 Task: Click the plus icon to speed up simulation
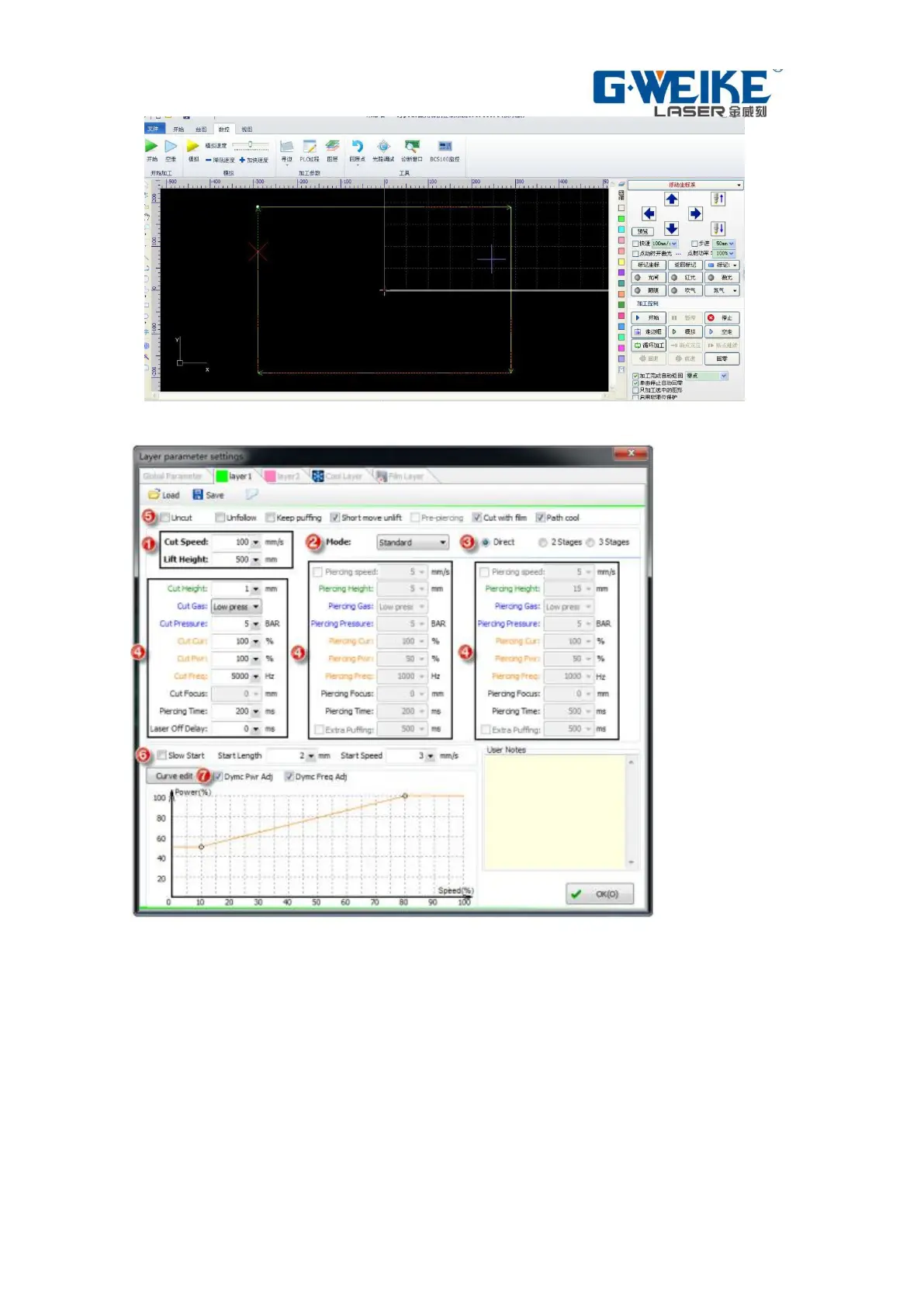[x=242, y=160]
